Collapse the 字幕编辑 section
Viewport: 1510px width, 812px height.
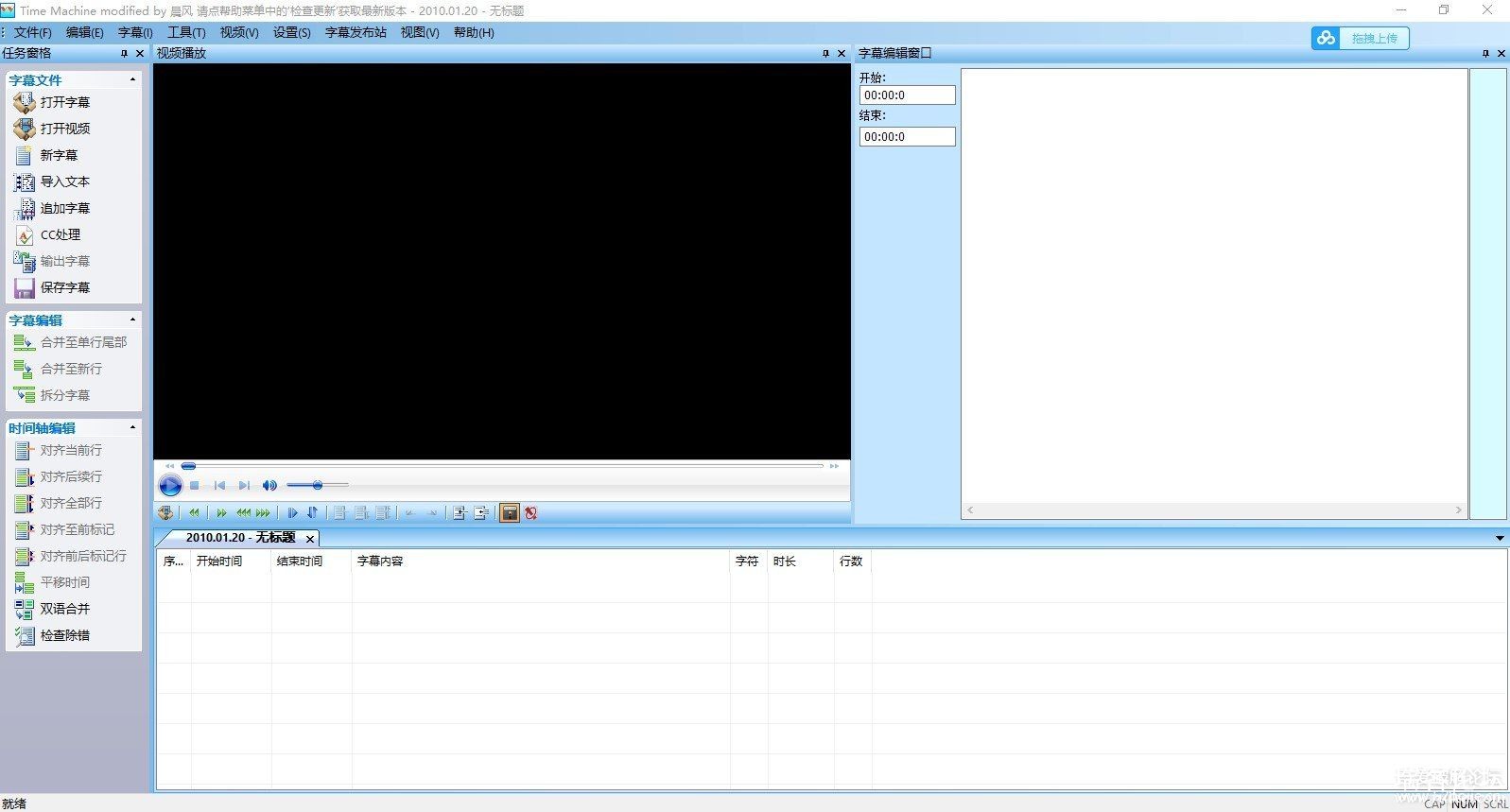click(132, 320)
